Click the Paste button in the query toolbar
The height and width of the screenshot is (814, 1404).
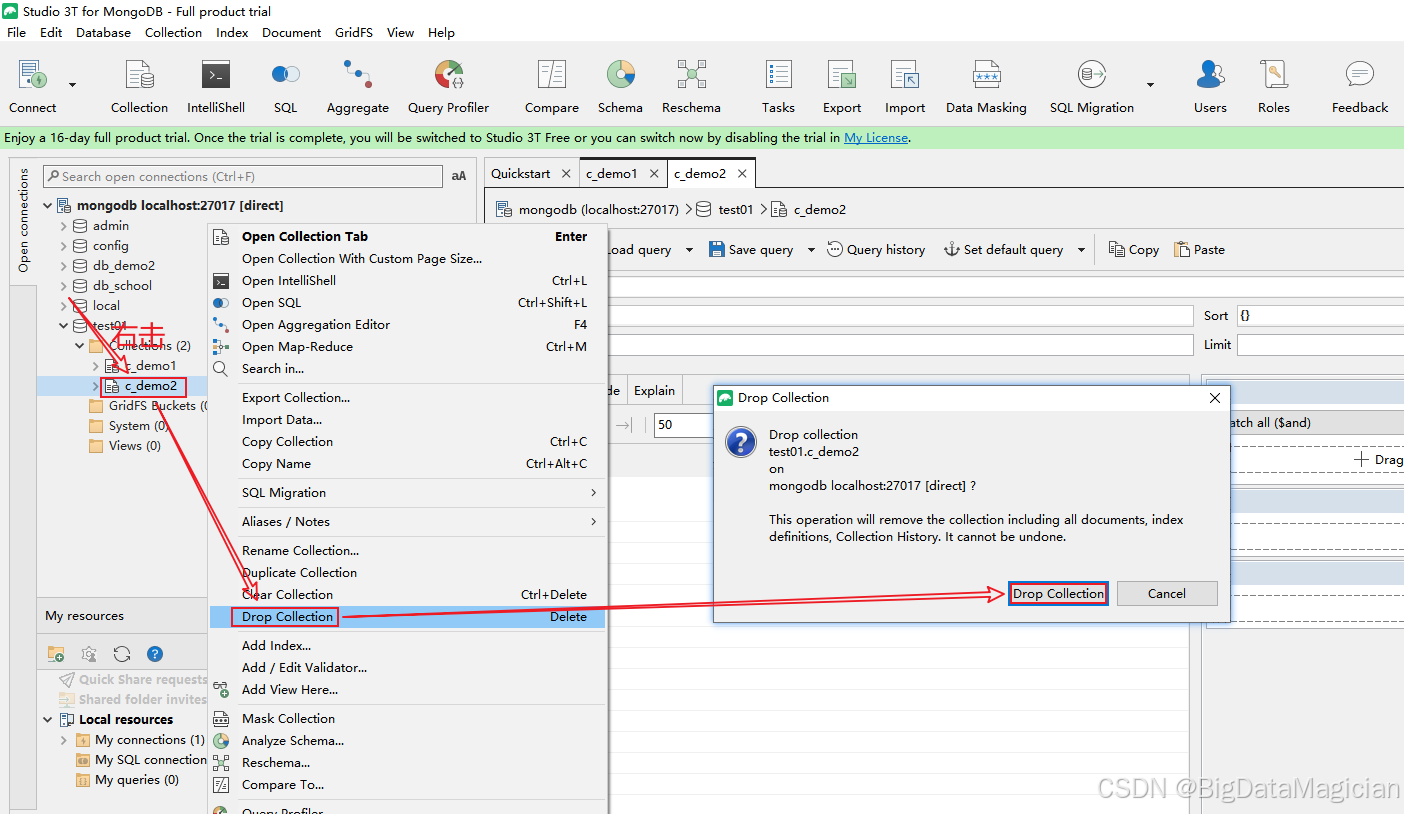click(x=1199, y=250)
